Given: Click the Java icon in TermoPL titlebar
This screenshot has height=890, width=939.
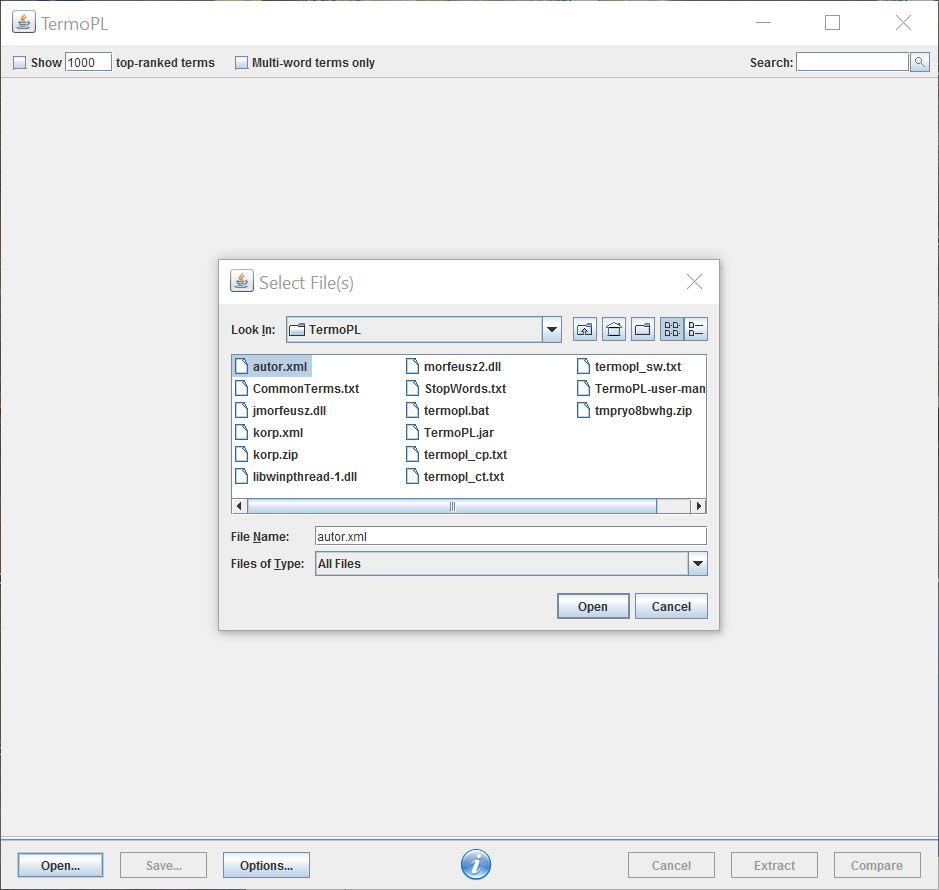Looking at the screenshot, I should [24, 22].
